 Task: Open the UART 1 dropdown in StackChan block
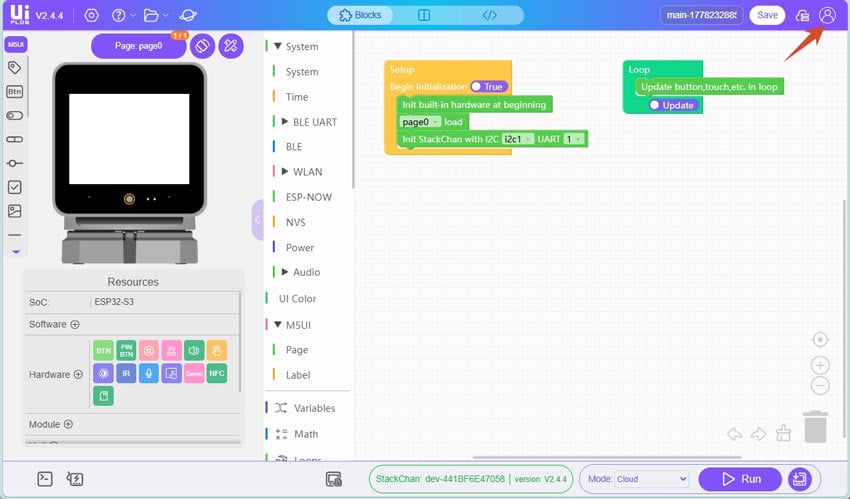click(x=574, y=139)
